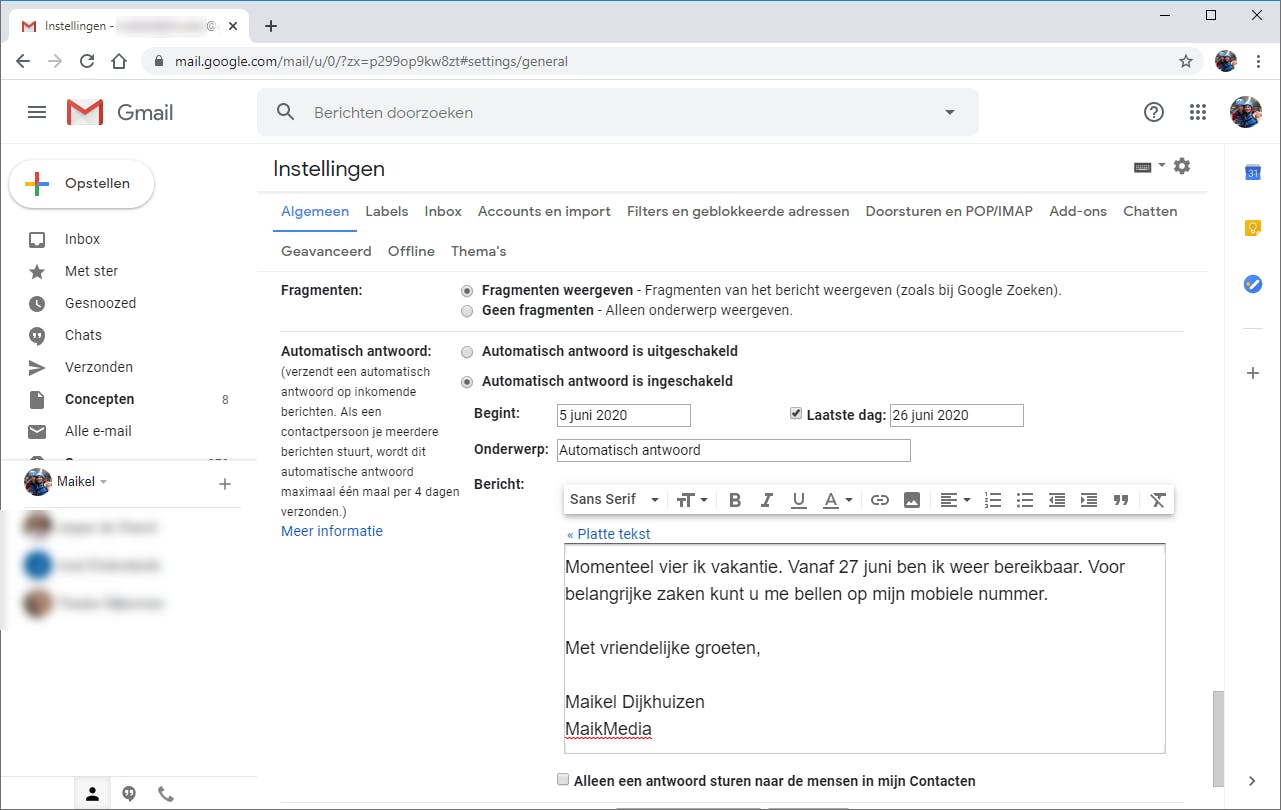Check only reply to my Contacten
The height and width of the screenshot is (810, 1281).
click(x=563, y=780)
